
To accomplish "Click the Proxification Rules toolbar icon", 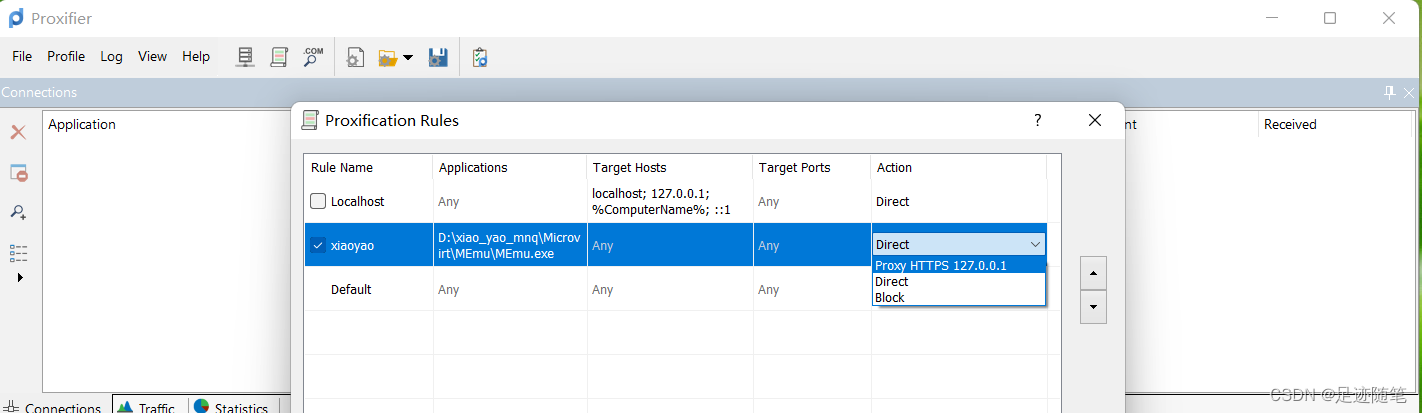I will click(279, 57).
